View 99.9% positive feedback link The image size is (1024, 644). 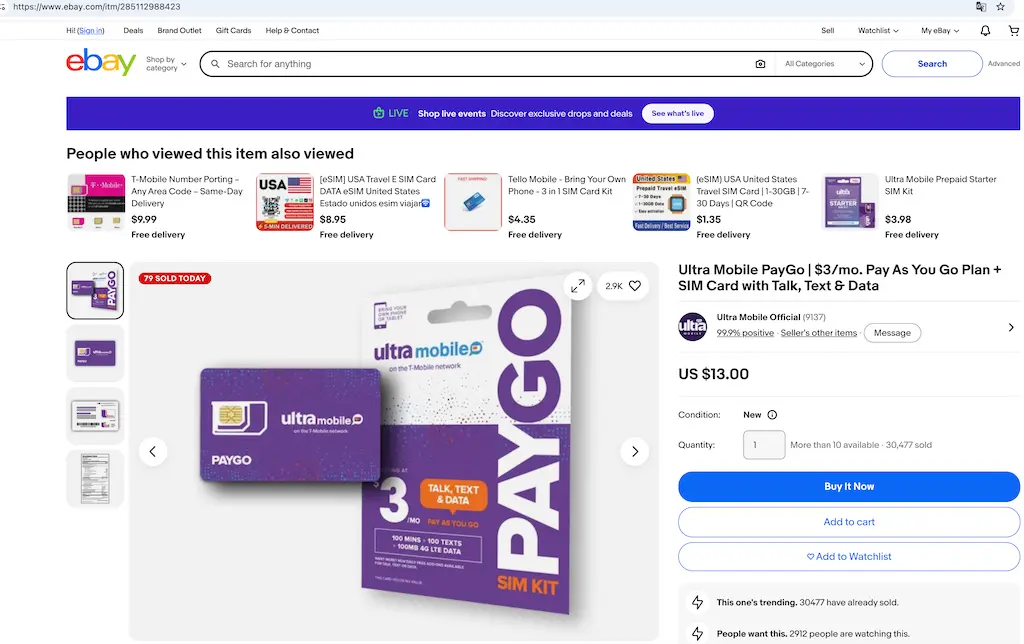[744, 333]
